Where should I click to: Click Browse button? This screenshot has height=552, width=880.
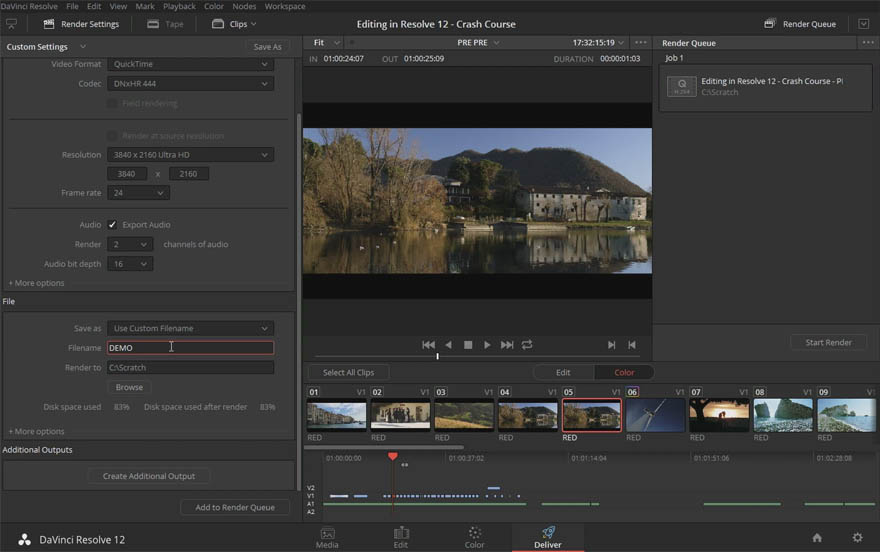(x=129, y=388)
